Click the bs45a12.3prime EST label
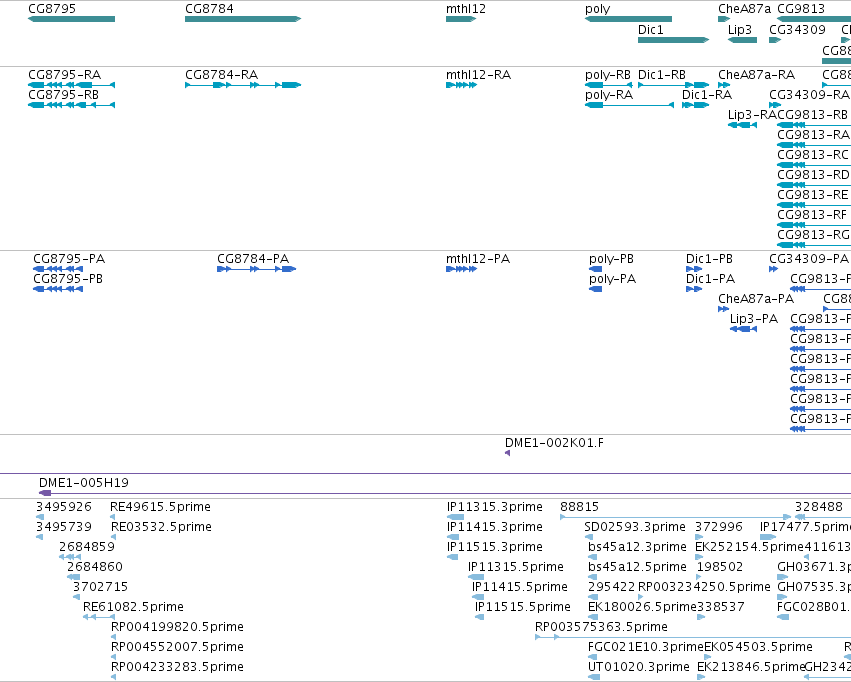The width and height of the screenshot is (851, 682). 637,547
